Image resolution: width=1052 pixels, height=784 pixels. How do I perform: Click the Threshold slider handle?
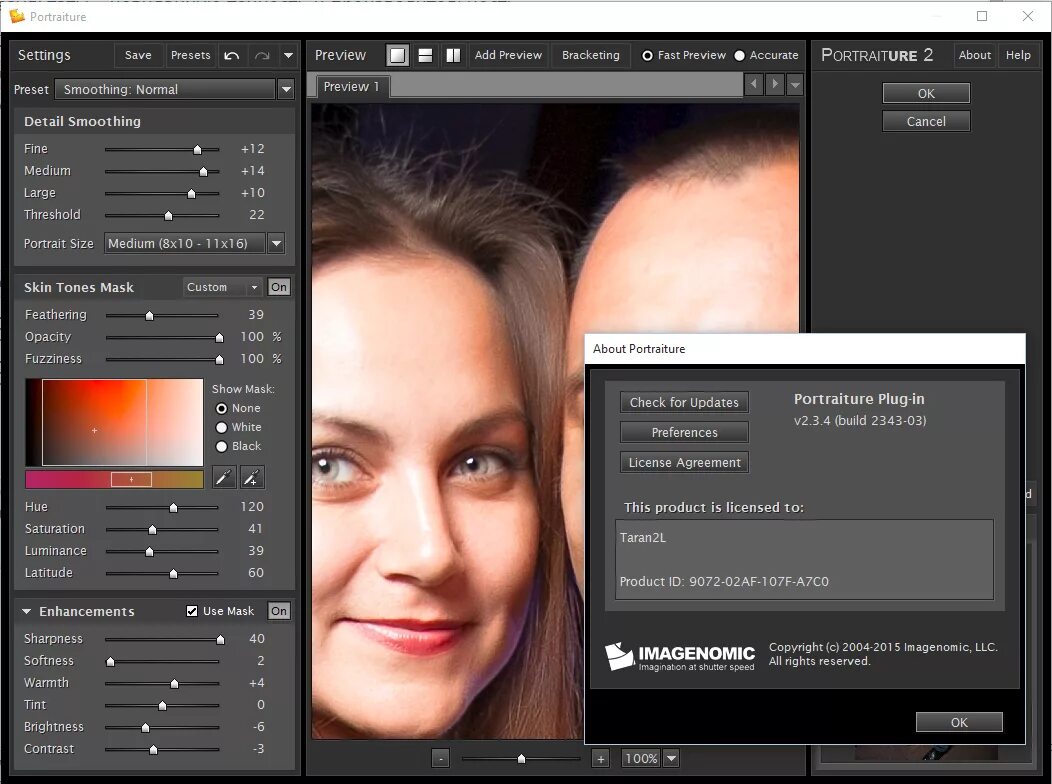[x=168, y=215]
